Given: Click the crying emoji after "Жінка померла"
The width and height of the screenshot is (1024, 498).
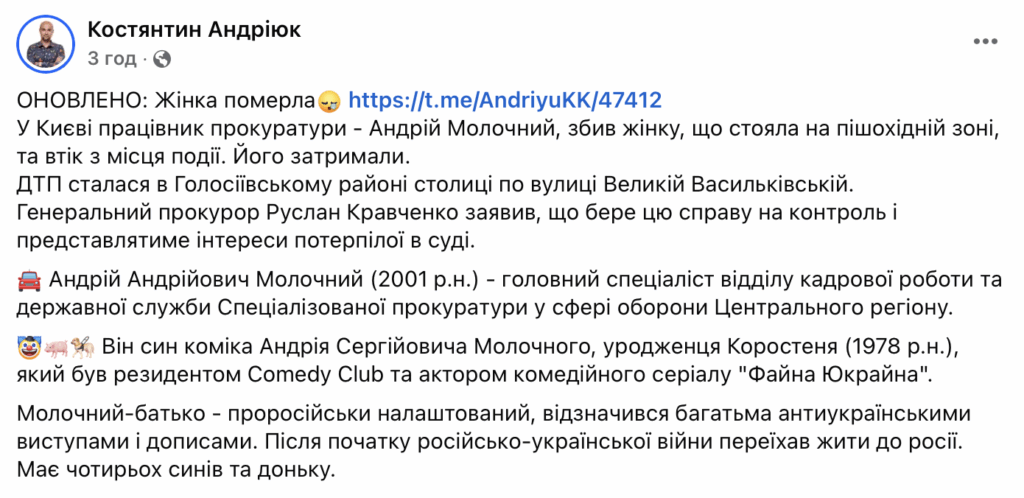Looking at the screenshot, I should (327, 101).
